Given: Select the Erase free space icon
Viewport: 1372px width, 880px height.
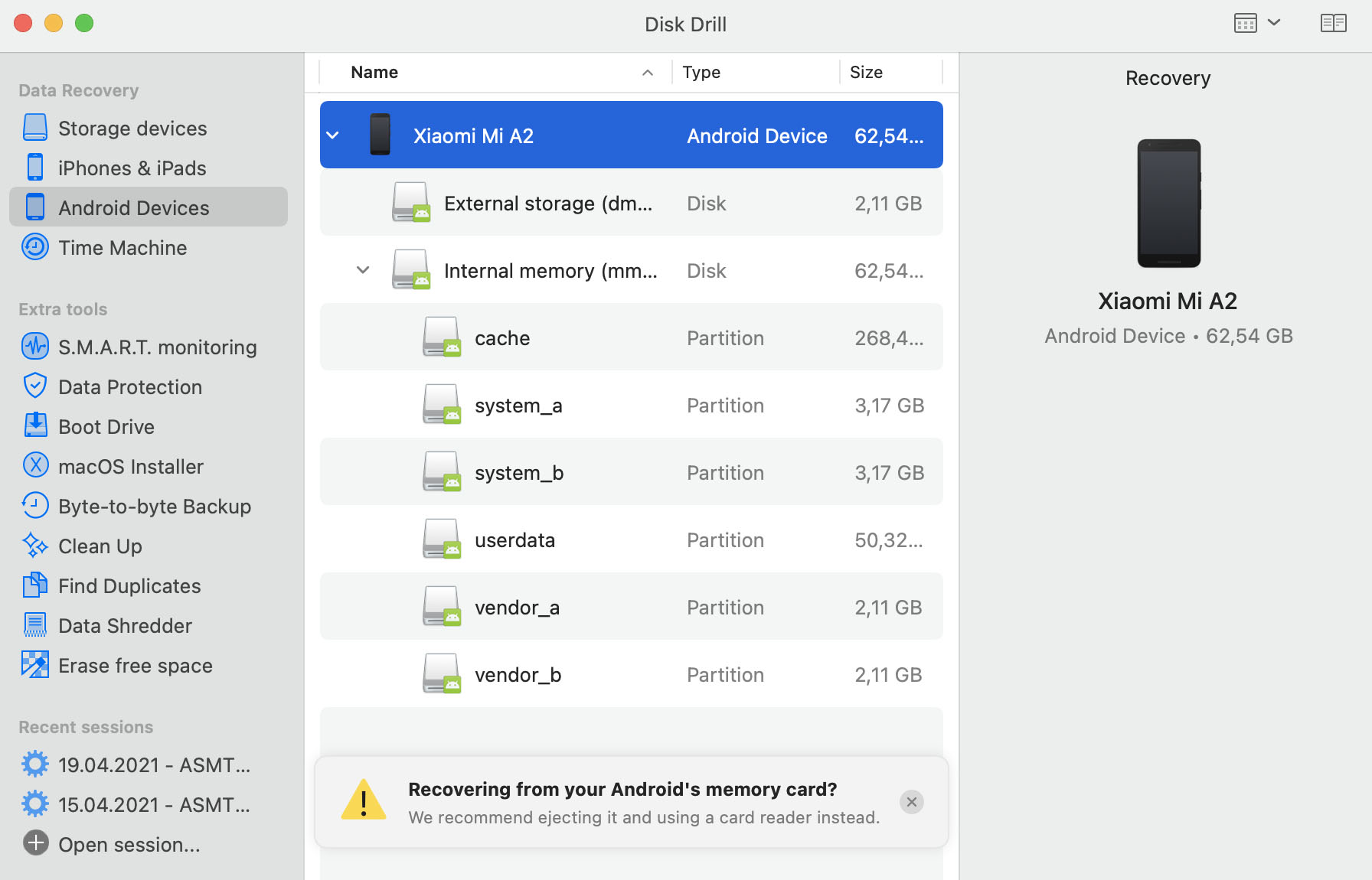Looking at the screenshot, I should coord(35,665).
